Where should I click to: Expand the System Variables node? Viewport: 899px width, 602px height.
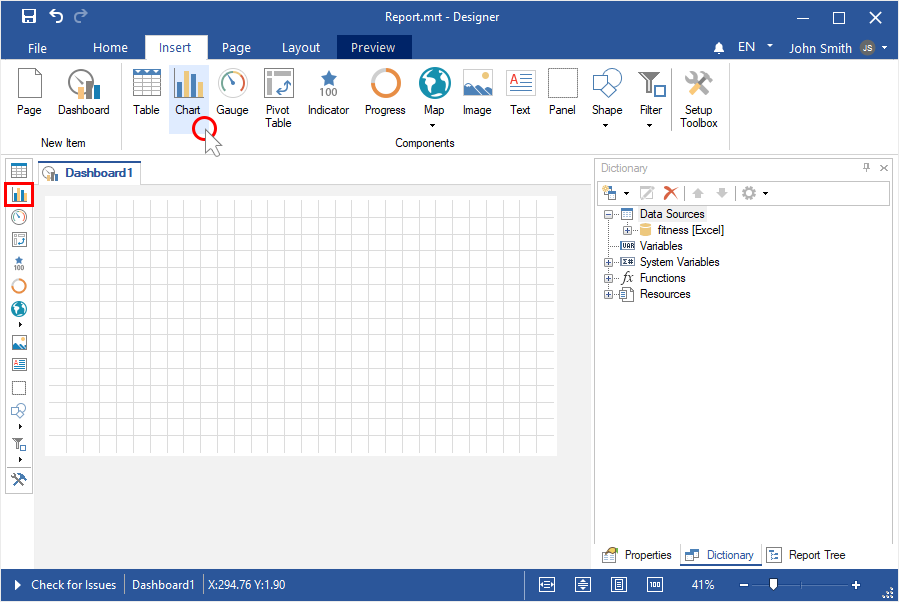tap(609, 262)
